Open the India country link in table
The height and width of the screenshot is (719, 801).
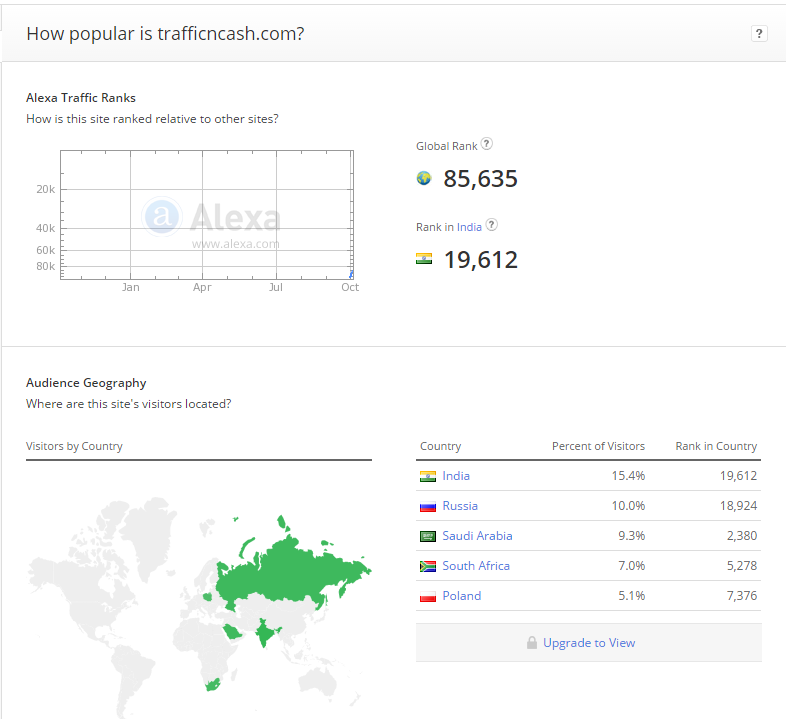[x=456, y=476]
